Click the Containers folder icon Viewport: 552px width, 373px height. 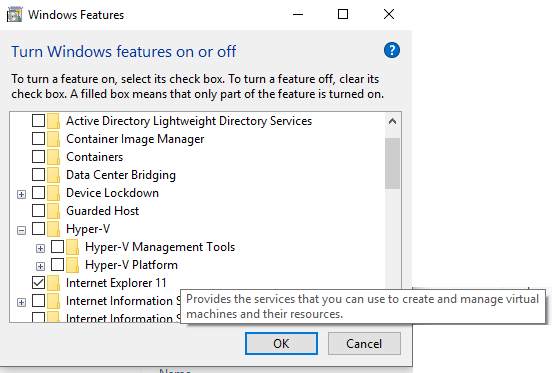coord(54,157)
